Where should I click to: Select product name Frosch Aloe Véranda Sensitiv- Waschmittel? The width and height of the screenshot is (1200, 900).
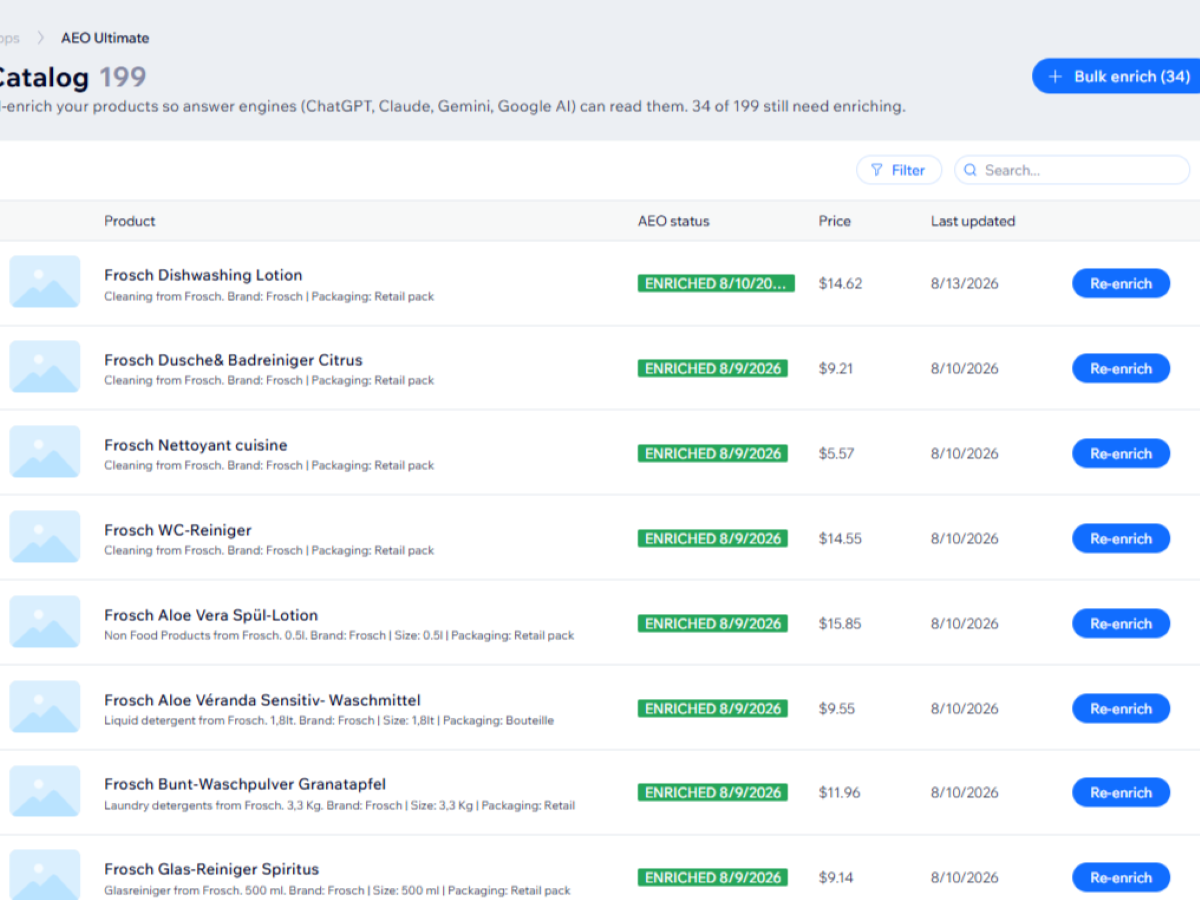pos(262,700)
